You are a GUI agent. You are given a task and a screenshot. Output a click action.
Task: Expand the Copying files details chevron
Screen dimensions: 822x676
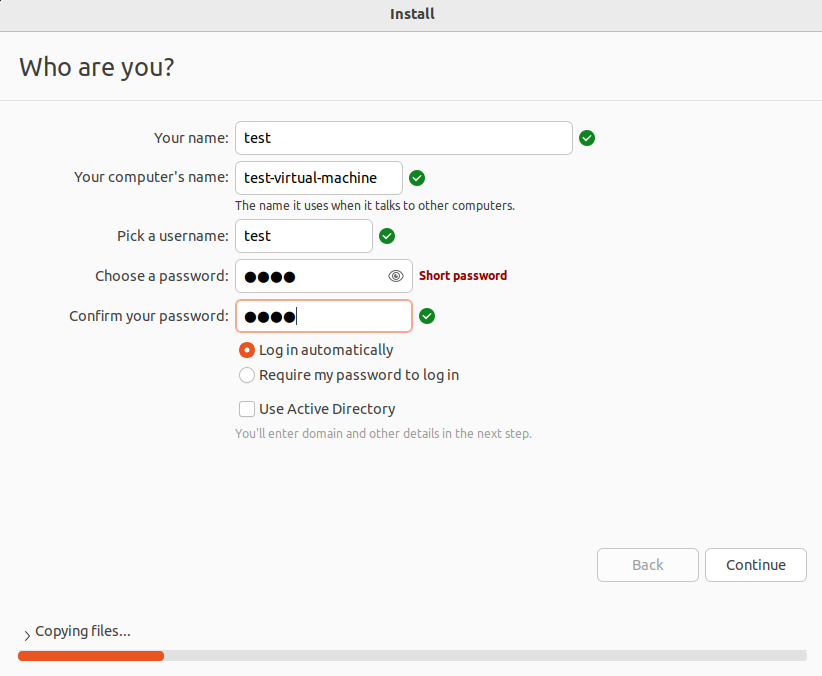pos(27,635)
